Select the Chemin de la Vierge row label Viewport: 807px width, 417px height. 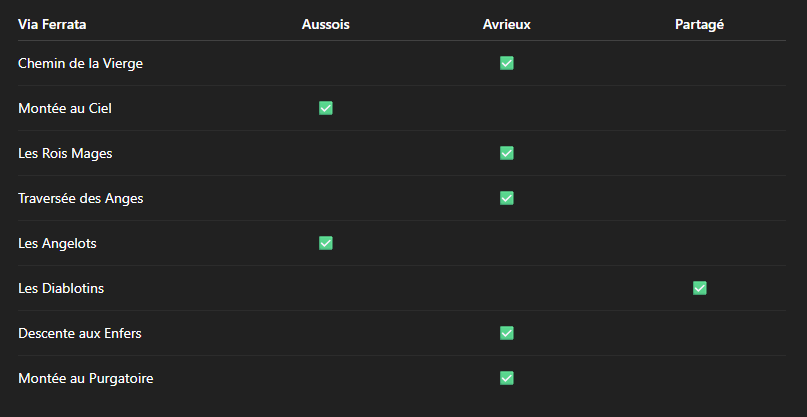tap(80, 63)
